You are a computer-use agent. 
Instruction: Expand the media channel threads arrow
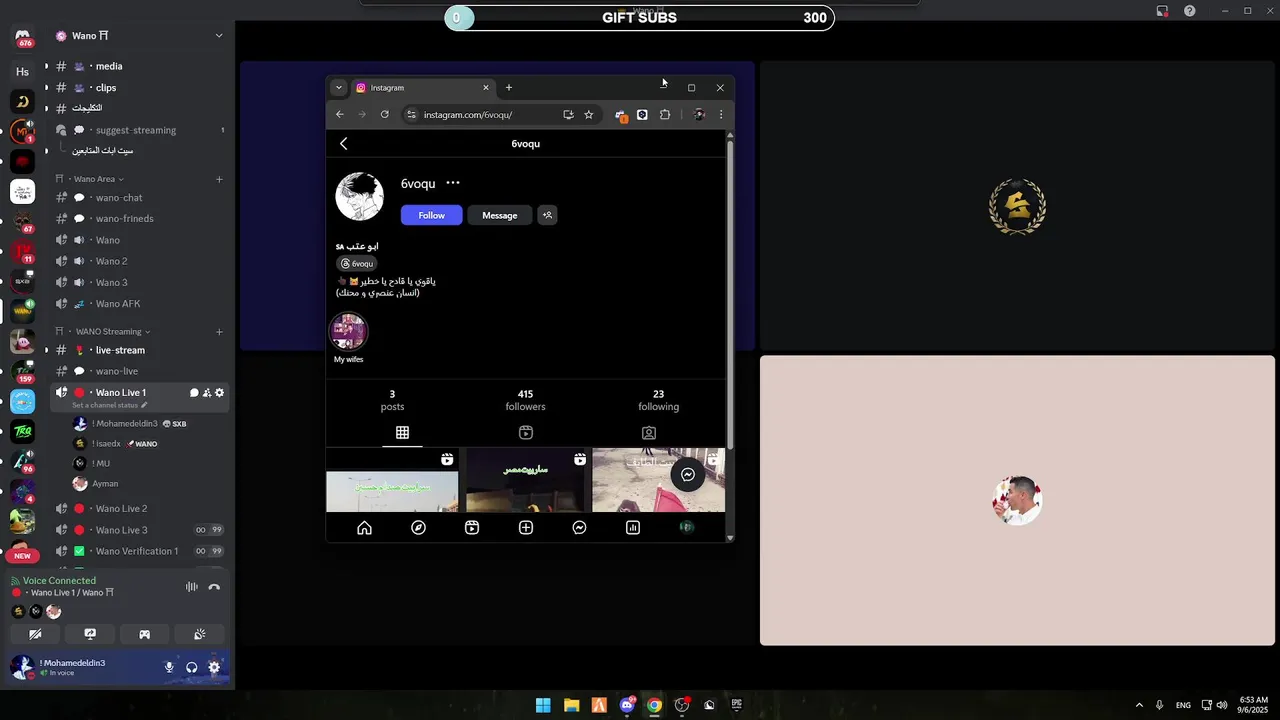click(46, 66)
